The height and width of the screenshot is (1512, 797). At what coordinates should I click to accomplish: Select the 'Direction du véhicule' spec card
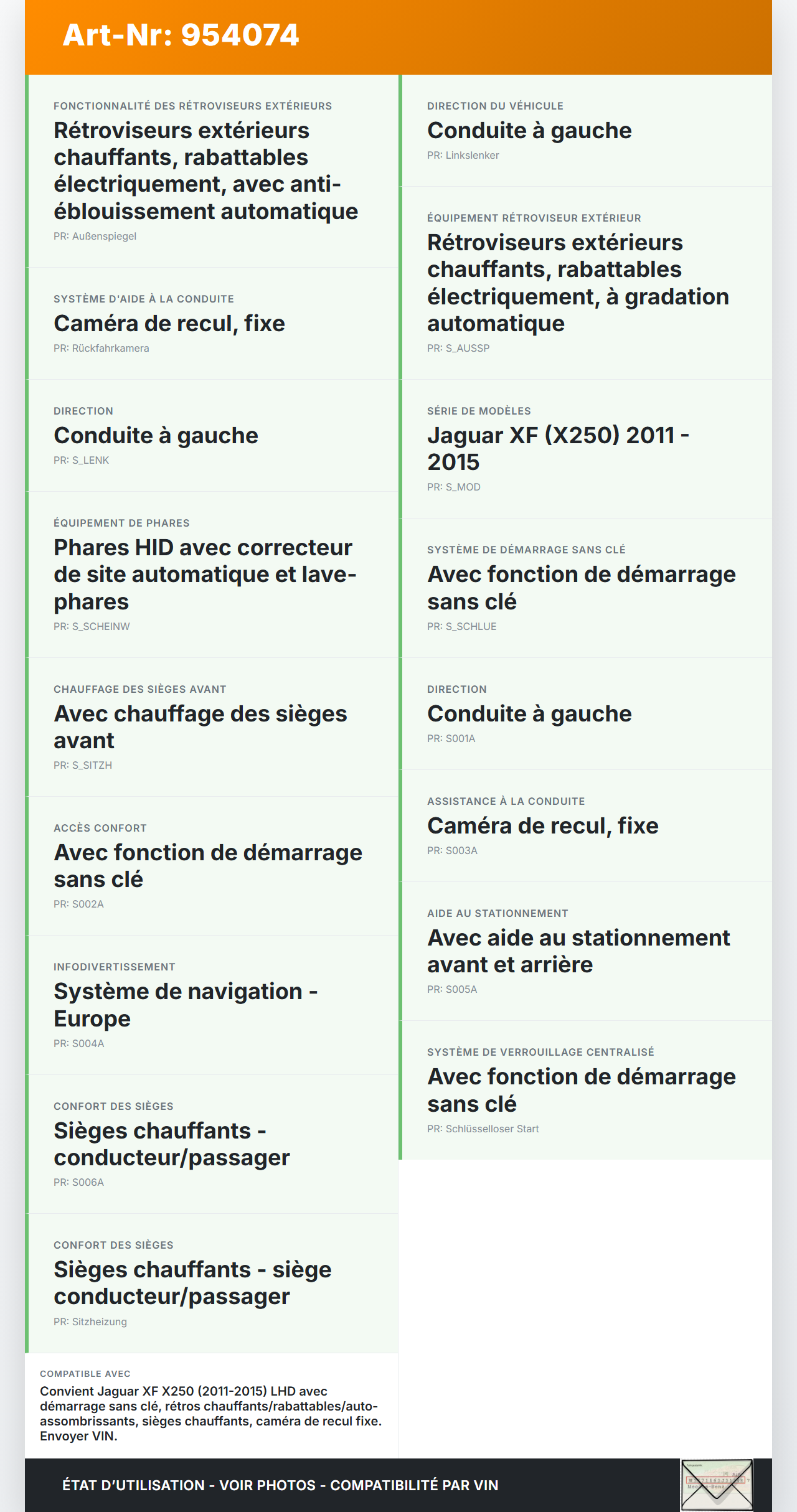(x=585, y=131)
